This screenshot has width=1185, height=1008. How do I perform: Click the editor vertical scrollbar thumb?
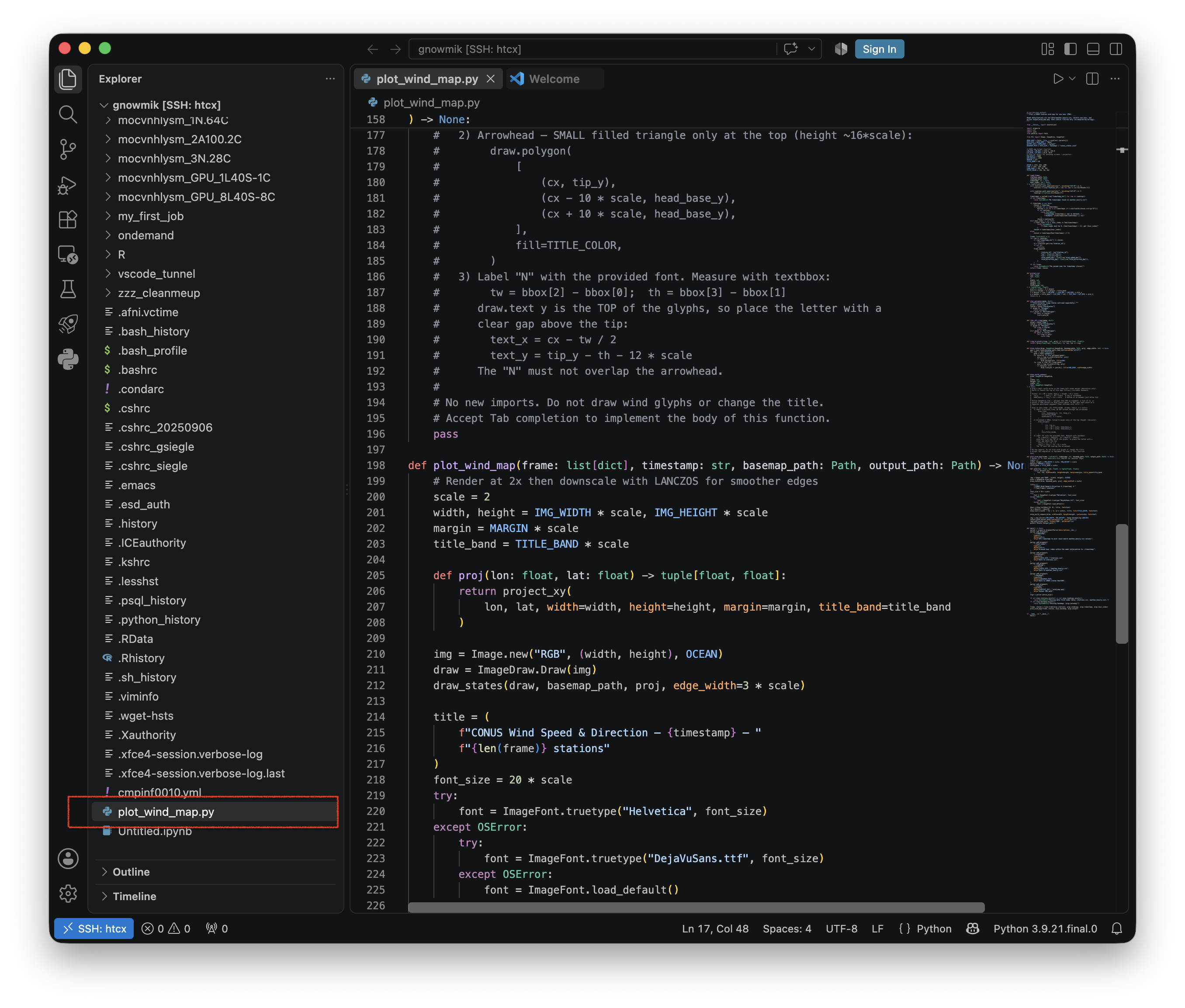pyautogui.click(x=1122, y=583)
